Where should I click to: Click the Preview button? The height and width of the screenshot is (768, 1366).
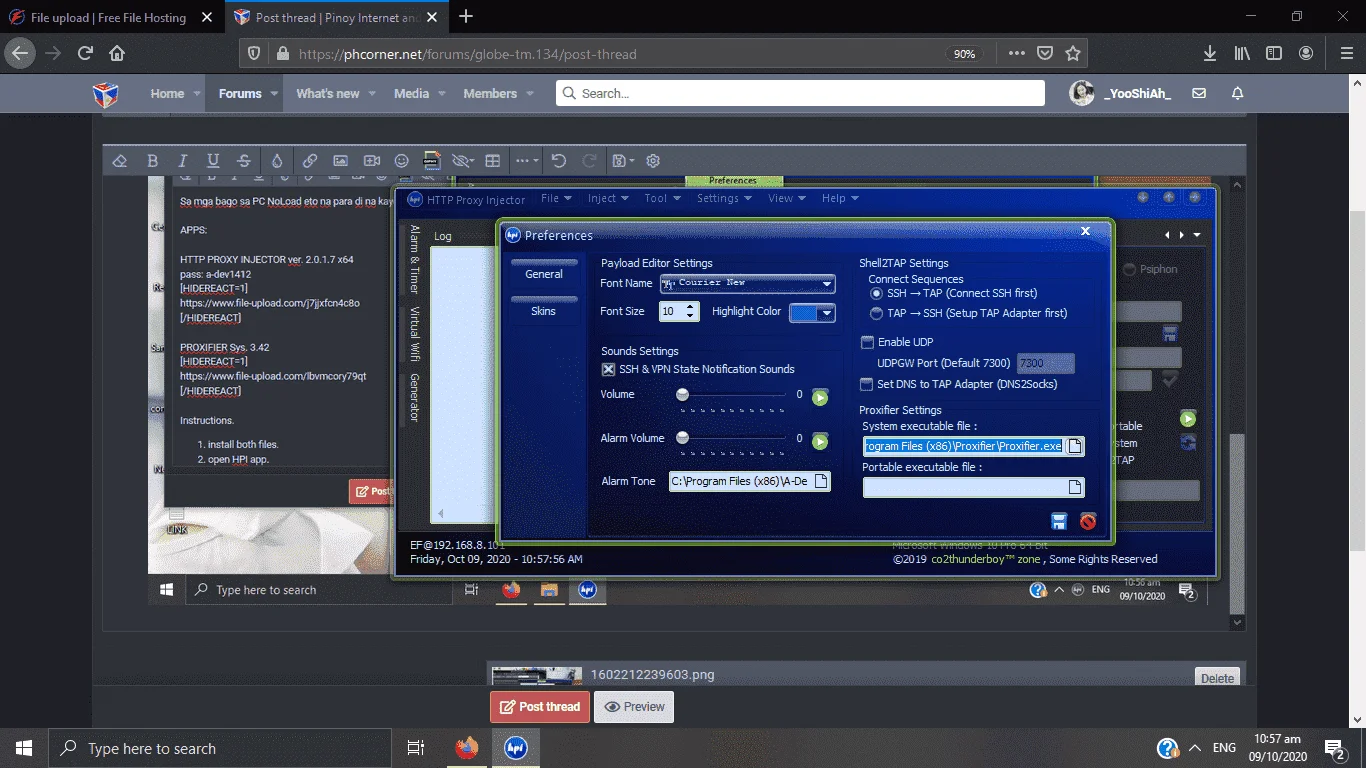click(x=634, y=707)
